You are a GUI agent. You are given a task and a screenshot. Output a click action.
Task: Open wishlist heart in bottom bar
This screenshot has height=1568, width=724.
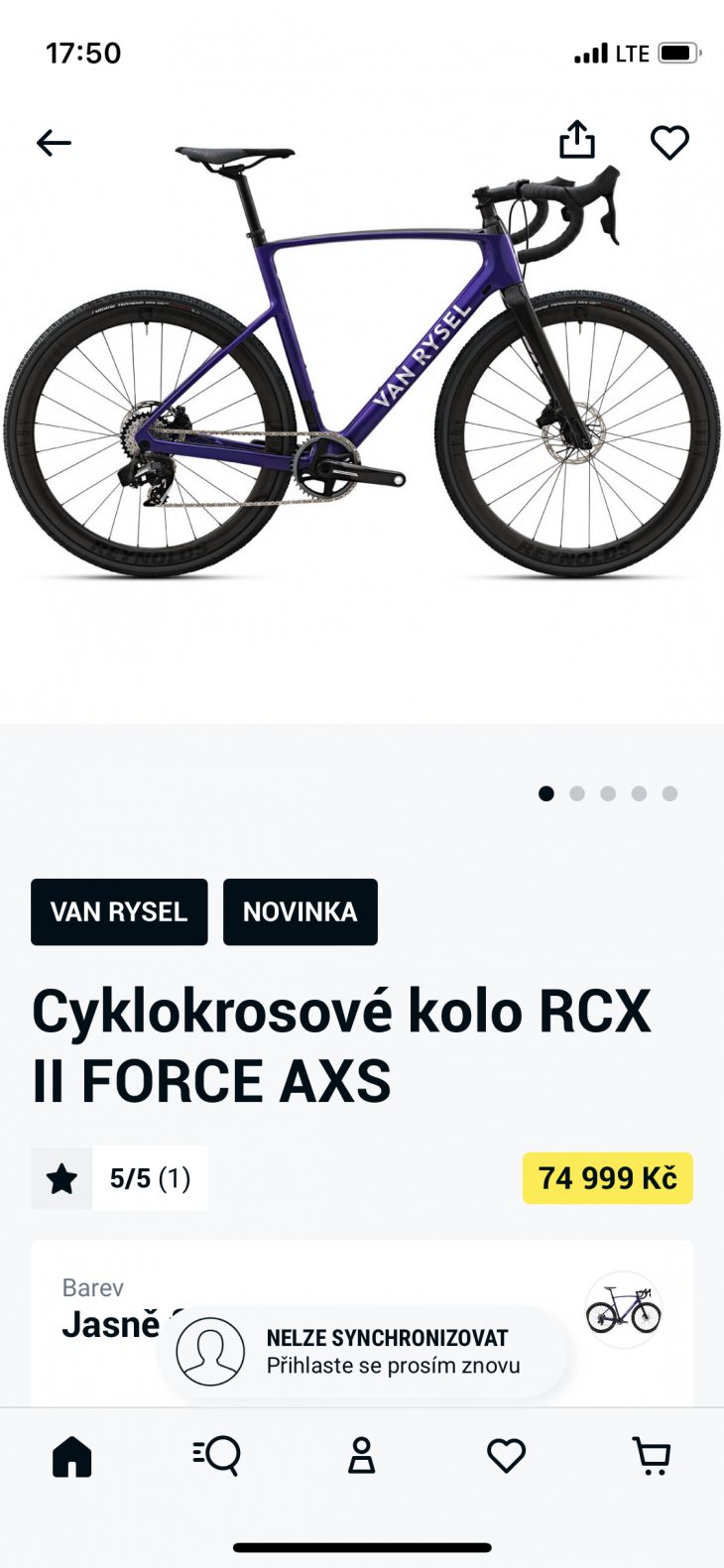[x=506, y=1456]
